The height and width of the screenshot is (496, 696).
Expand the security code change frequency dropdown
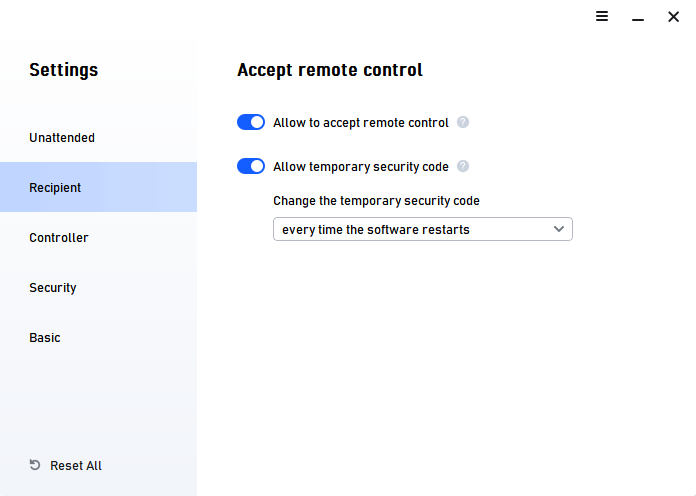tap(422, 230)
